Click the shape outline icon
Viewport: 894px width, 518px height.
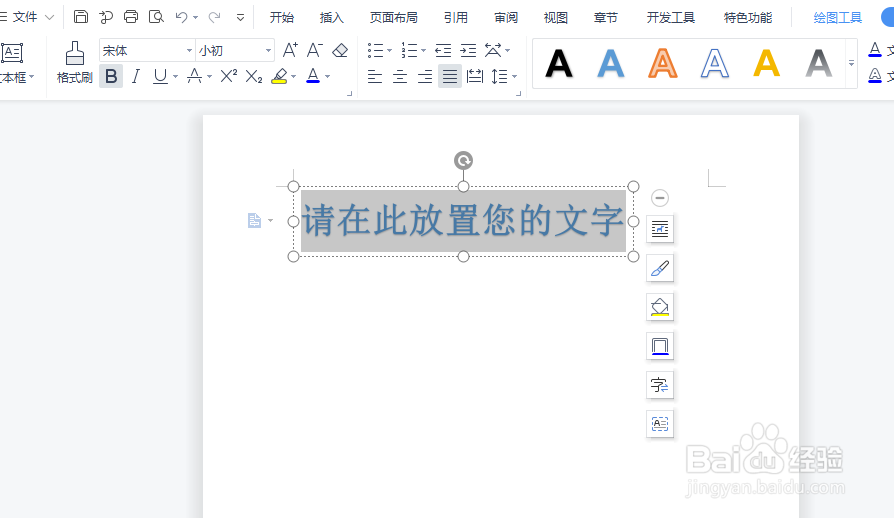coord(660,346)
